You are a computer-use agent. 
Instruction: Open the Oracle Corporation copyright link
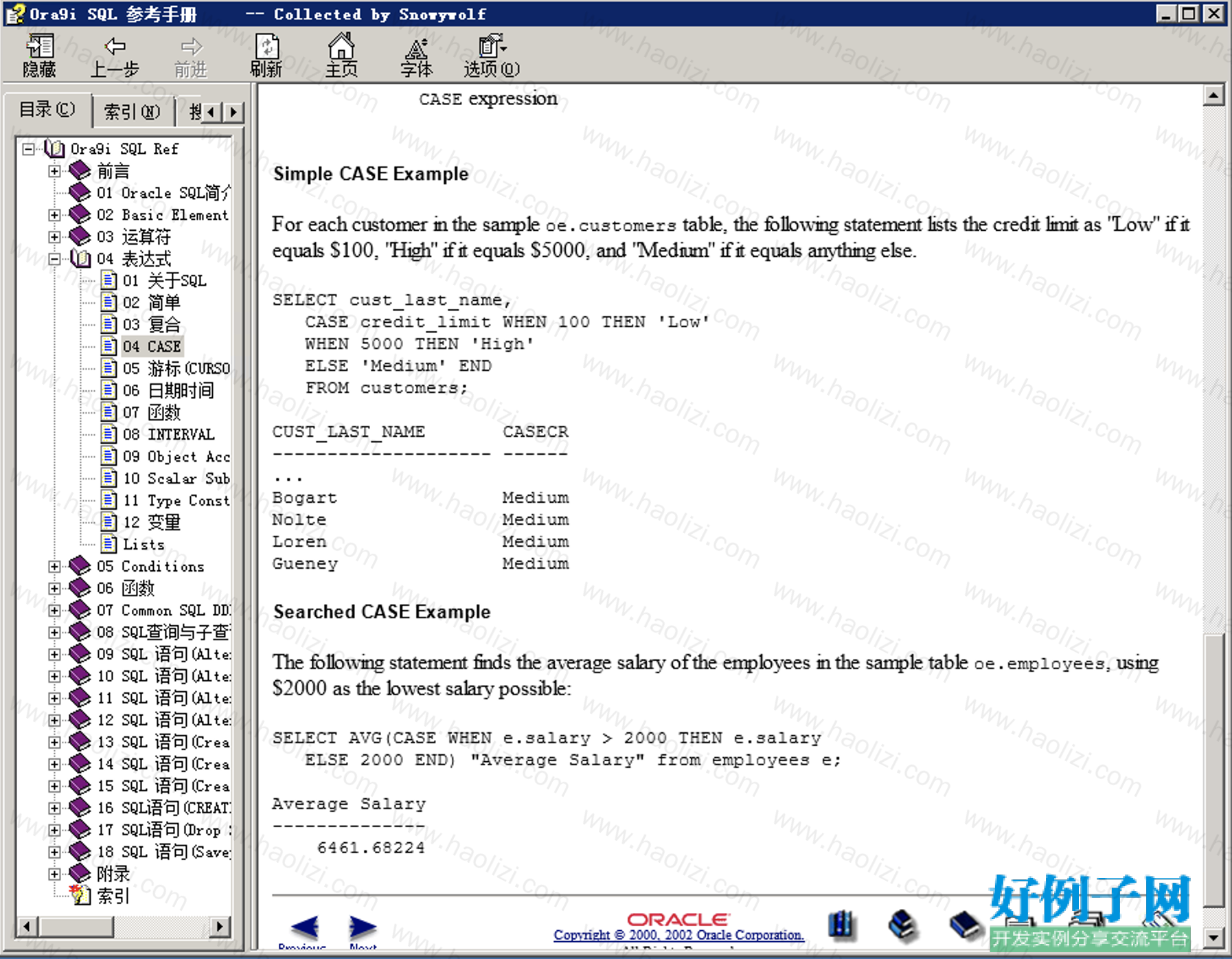tap(678, 935)
